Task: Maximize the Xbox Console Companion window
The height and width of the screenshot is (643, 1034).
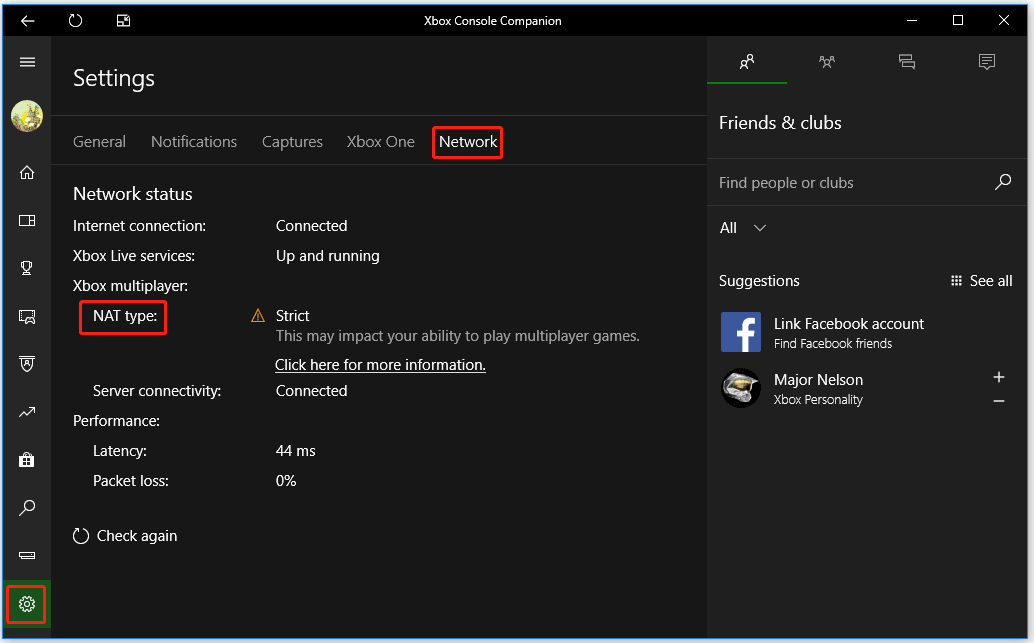Action: (958, 21)
